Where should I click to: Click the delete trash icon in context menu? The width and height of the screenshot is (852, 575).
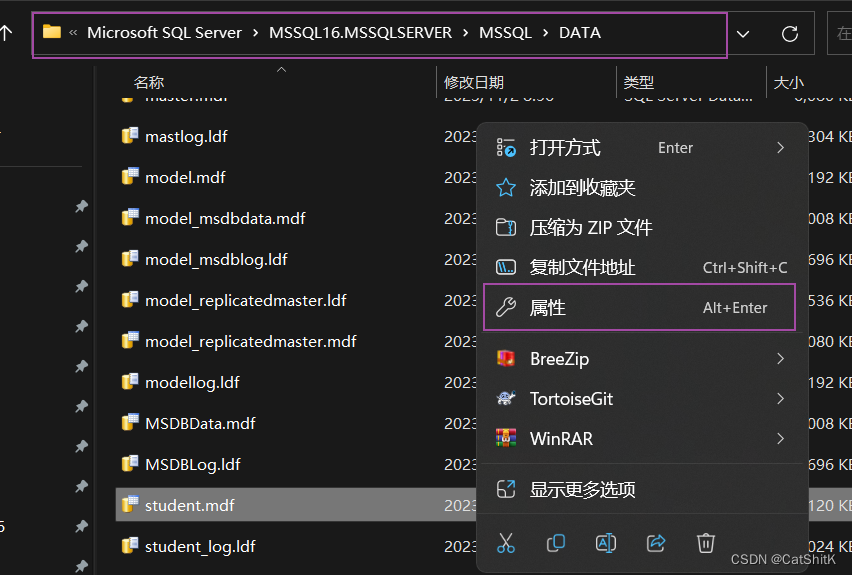click(x=705, y=543)
